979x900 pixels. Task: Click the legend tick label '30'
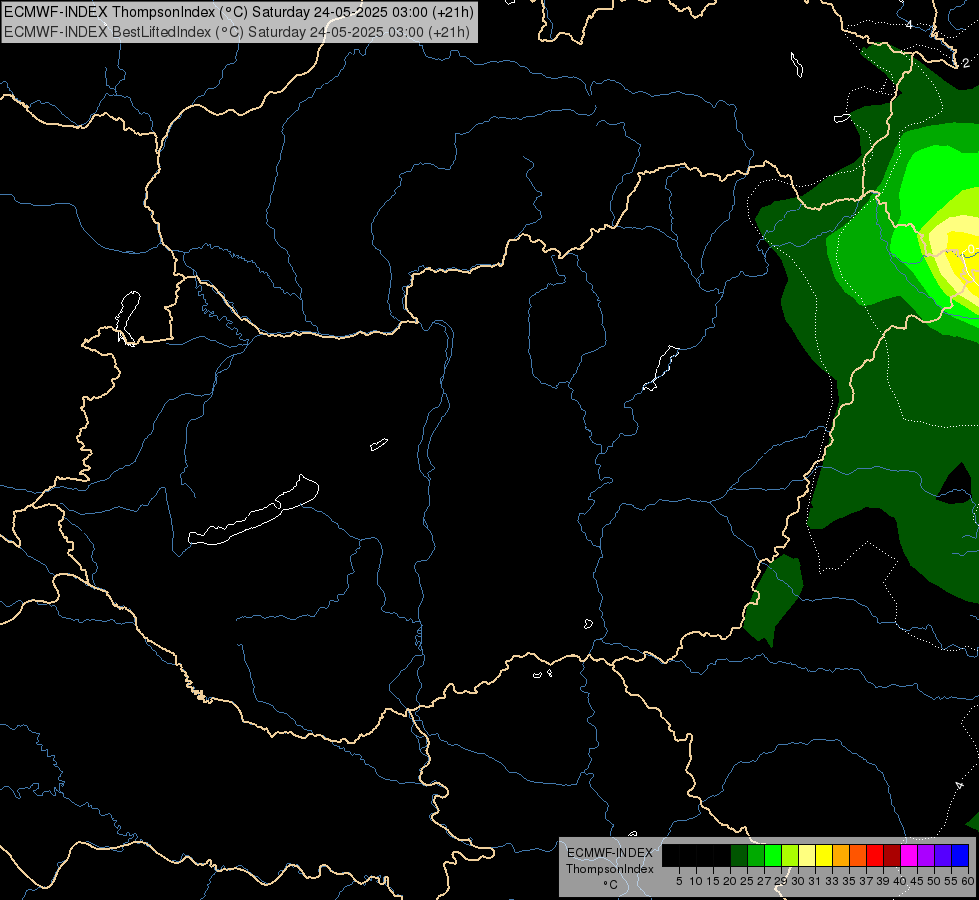click(798, 881)
